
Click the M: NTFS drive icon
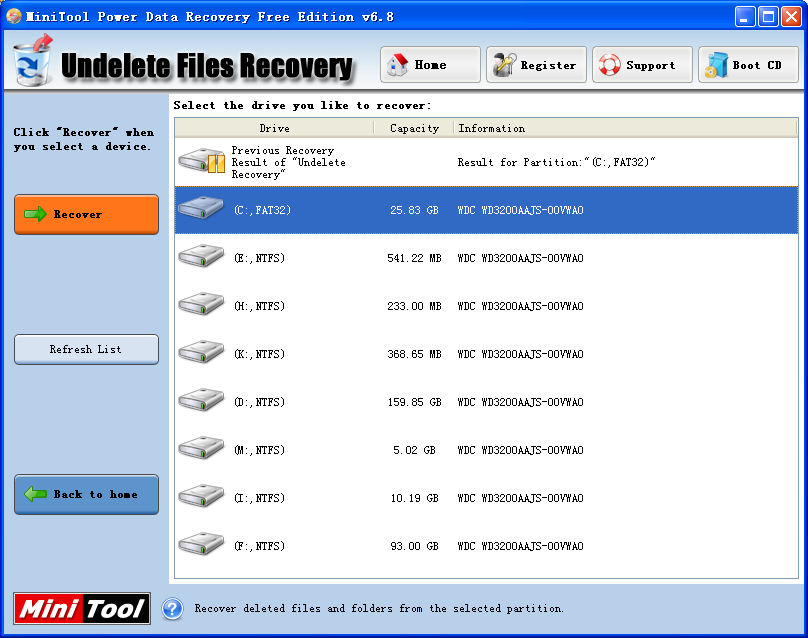(x=201, y=448)
